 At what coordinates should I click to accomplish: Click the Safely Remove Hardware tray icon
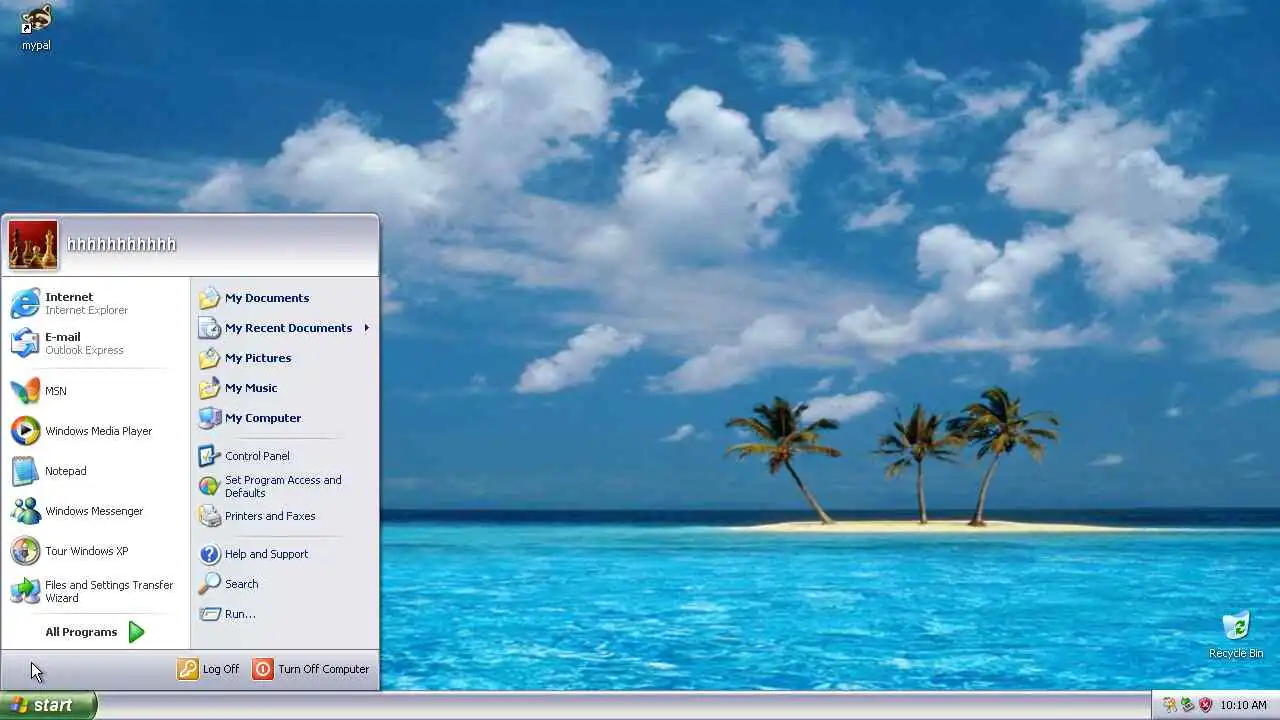tap(1187, 705)
